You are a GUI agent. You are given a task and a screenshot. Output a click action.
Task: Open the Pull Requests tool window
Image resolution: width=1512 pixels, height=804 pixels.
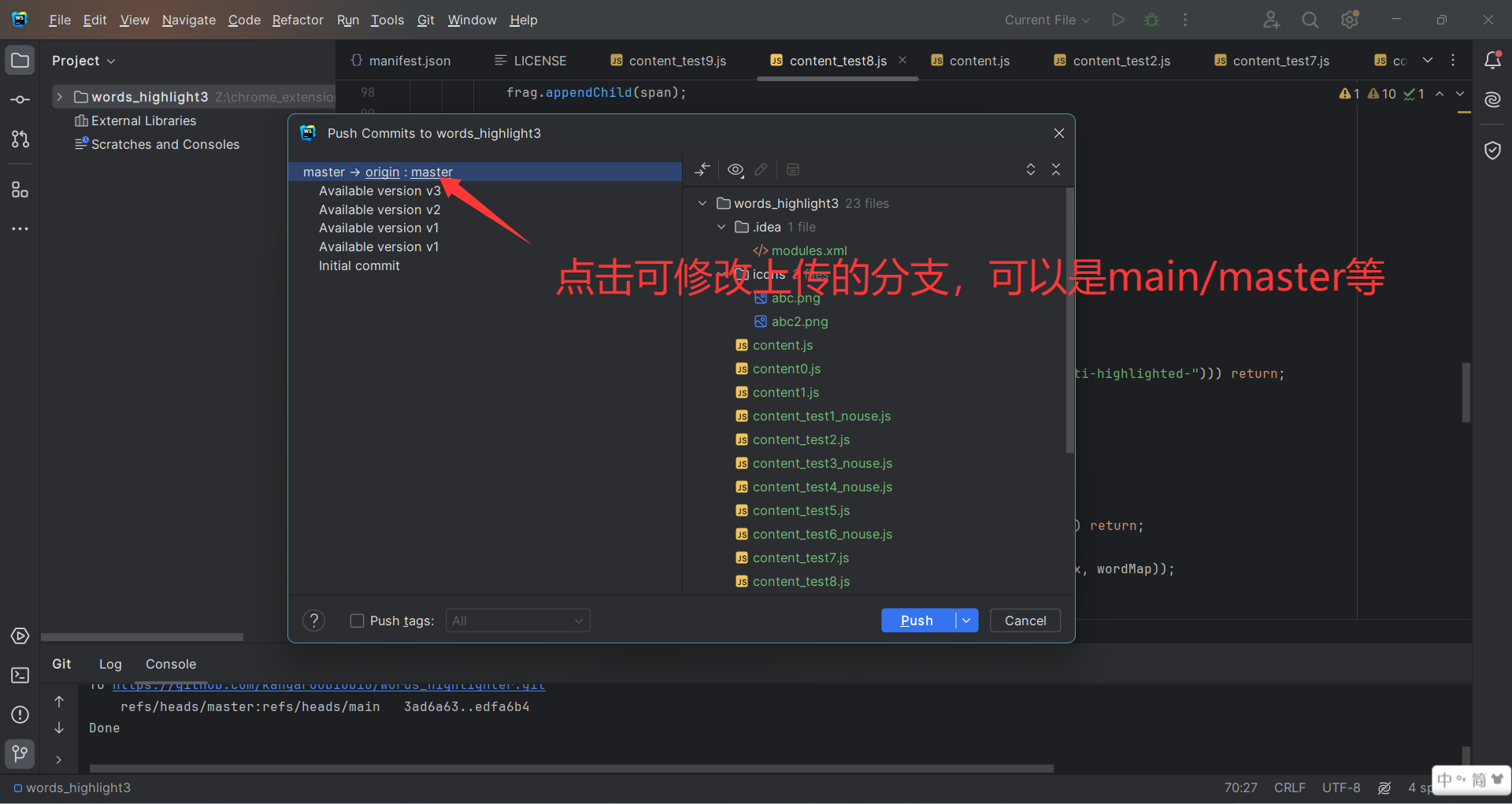[20, 139]
